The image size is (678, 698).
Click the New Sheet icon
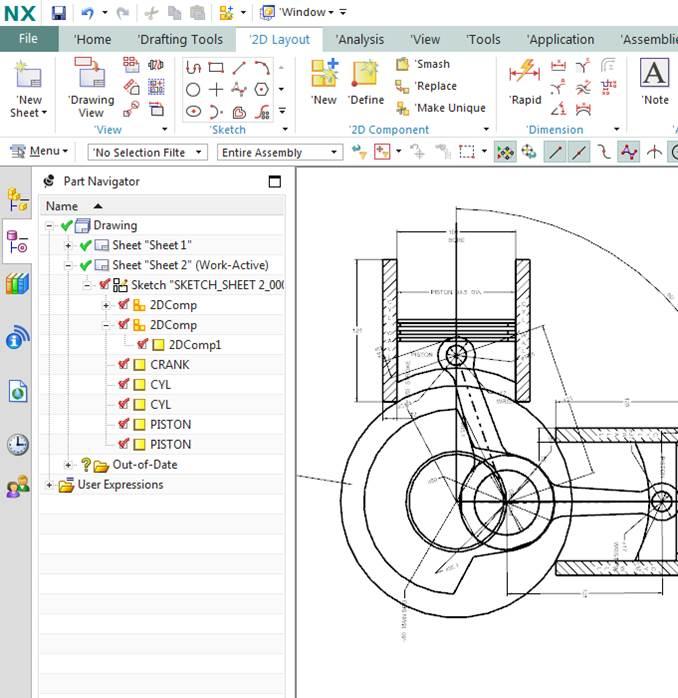coord(29,78)
